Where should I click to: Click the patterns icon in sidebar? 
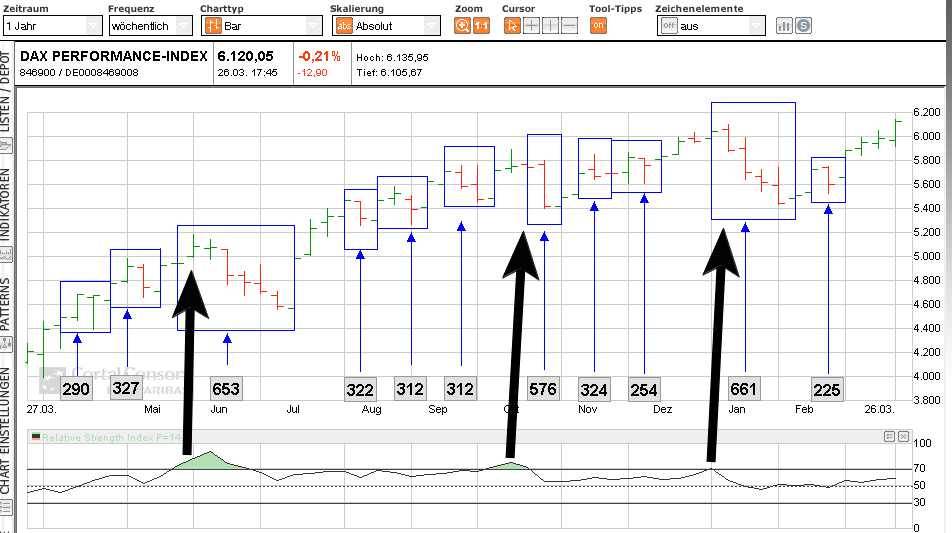coord(5,345)
